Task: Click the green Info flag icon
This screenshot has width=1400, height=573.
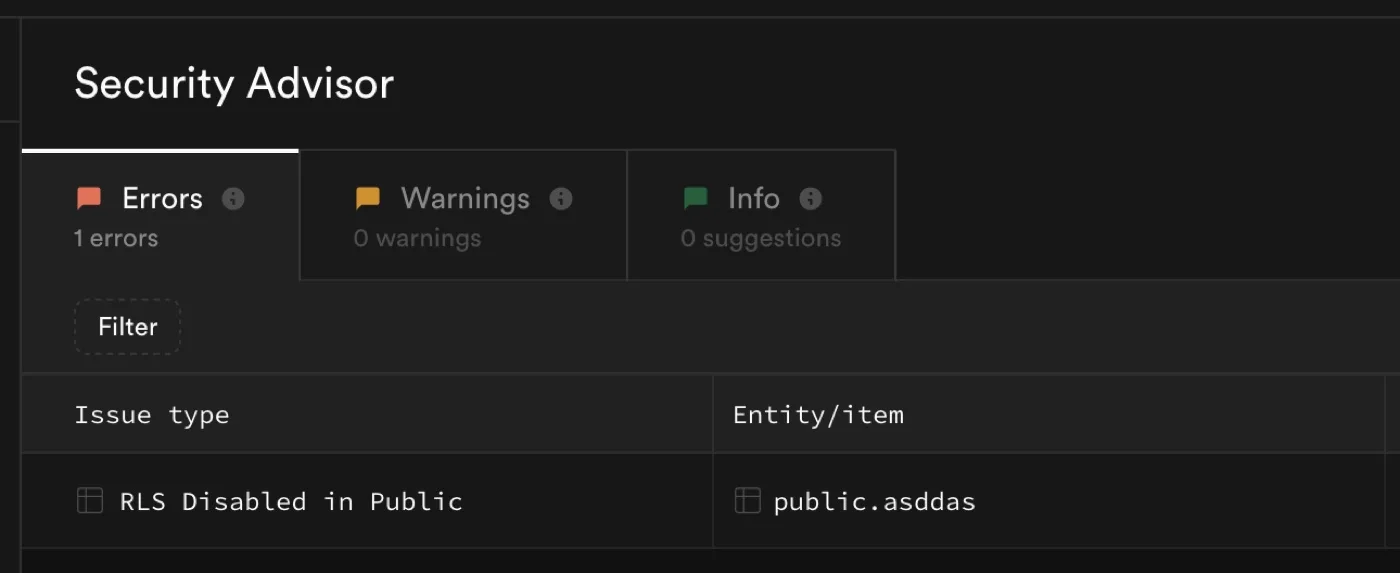Action: point(695,199)
